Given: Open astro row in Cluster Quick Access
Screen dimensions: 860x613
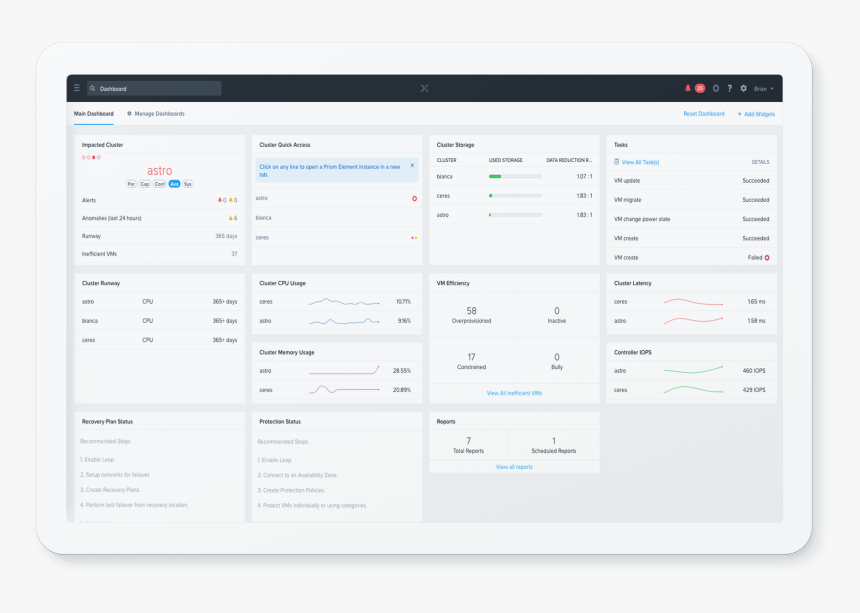Looking at the screenshot, I should coord(337,198).
